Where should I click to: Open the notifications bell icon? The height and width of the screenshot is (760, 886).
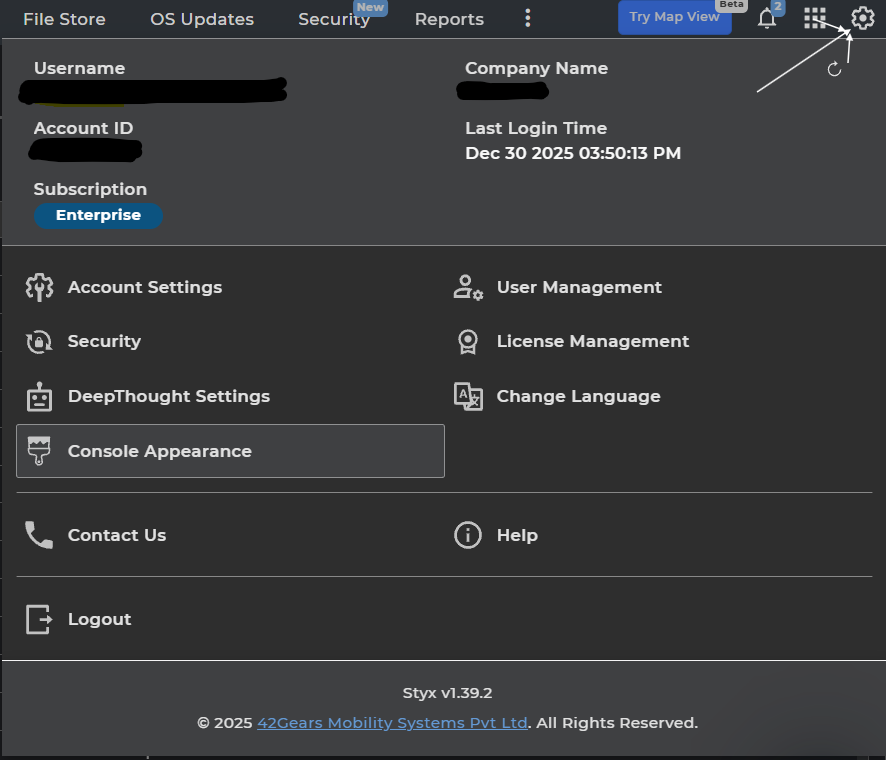click(x=767, y=19)
